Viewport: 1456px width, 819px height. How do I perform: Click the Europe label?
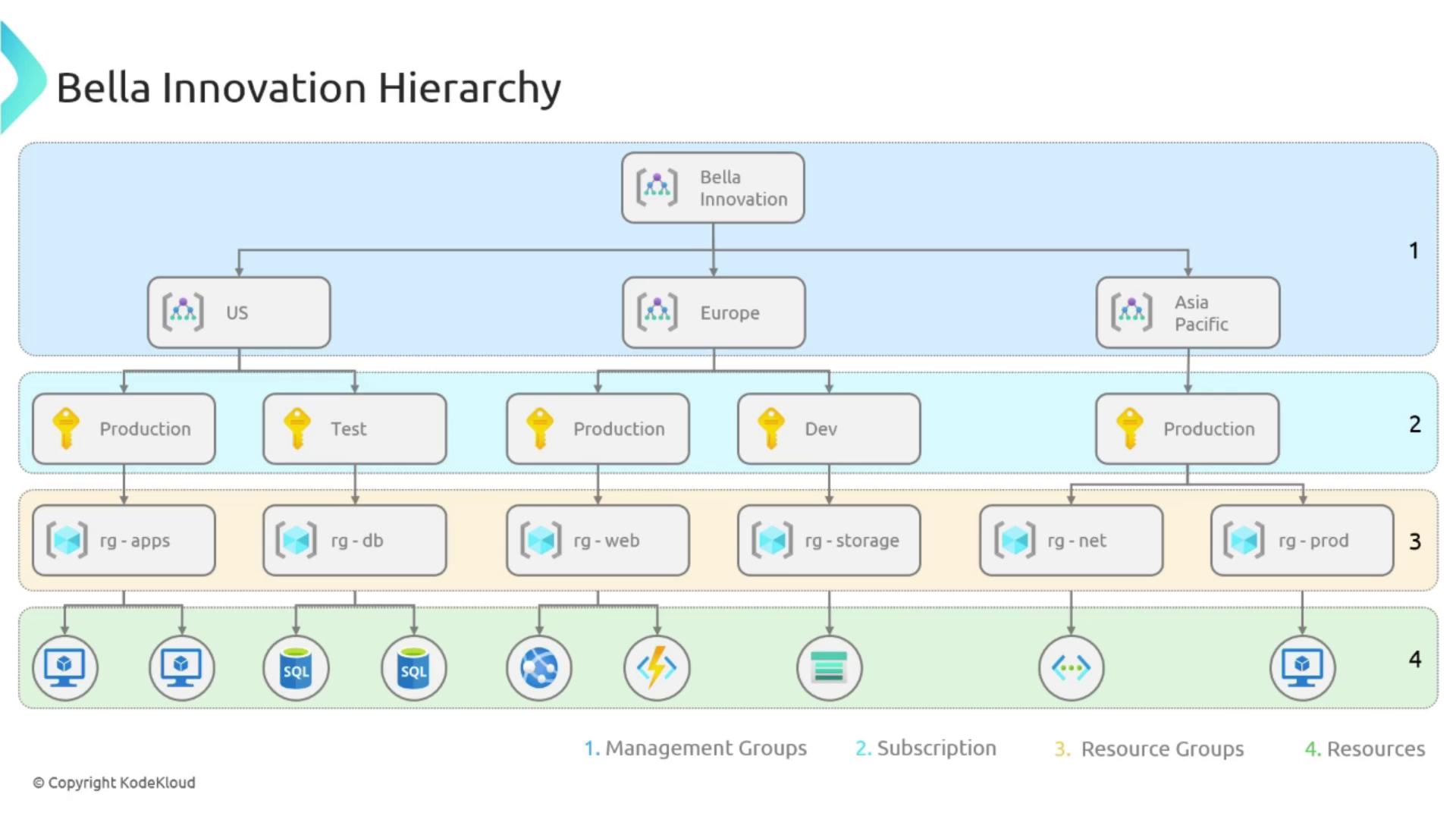pyautogui.click(x=730, y=312)
